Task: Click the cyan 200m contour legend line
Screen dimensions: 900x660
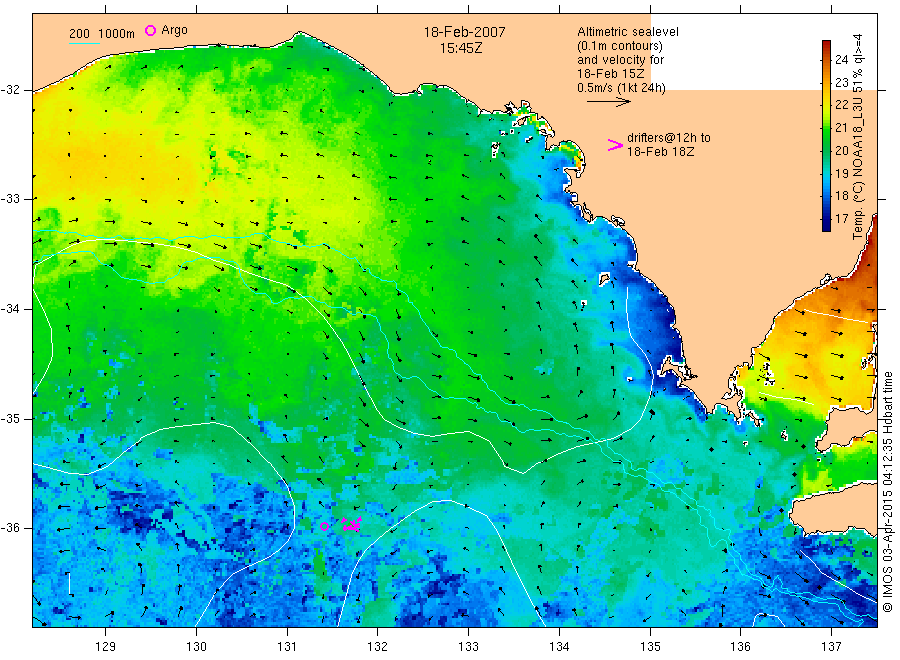Action: (84, 43)
